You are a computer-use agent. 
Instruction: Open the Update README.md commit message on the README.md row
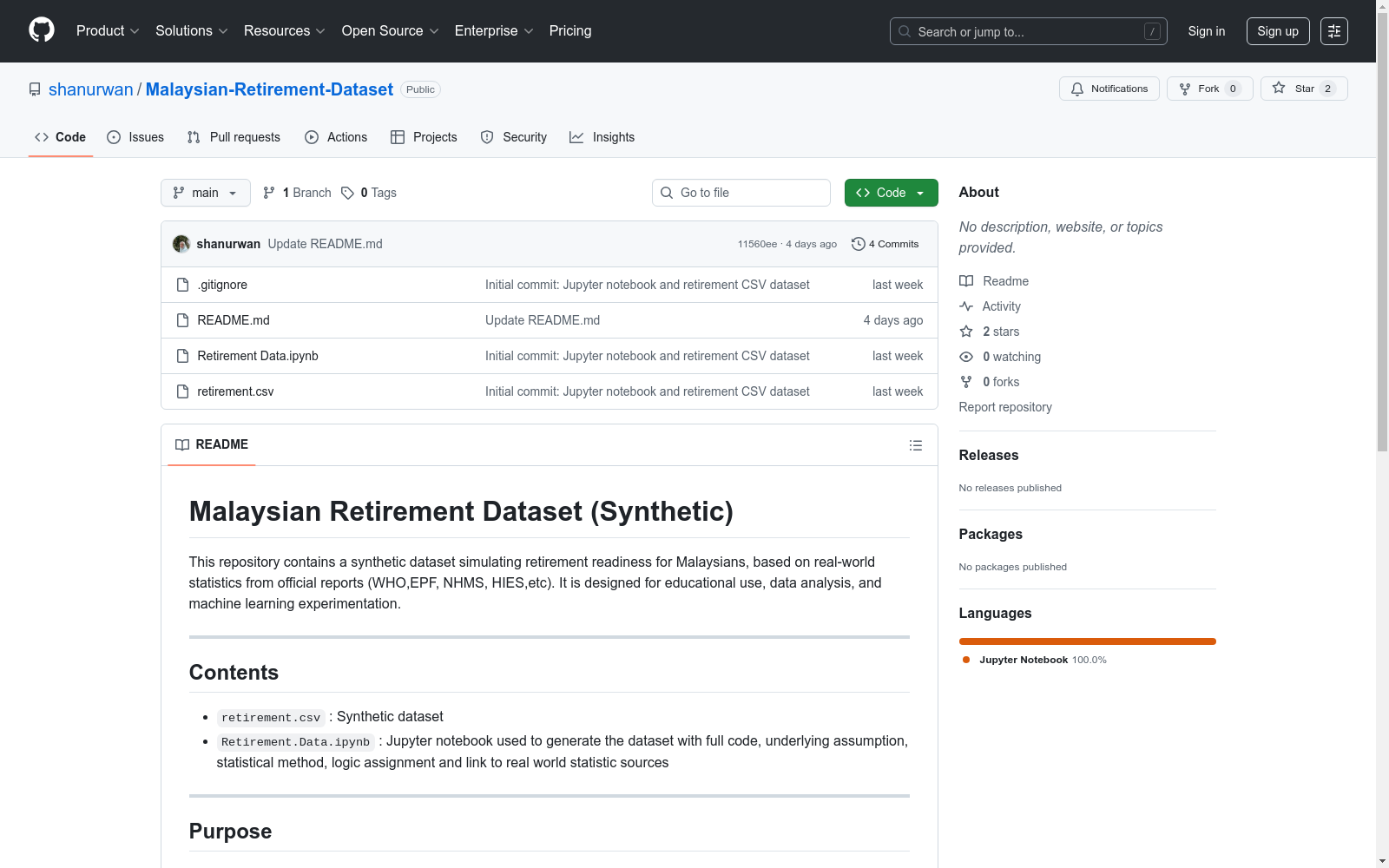tap(543, 320)
